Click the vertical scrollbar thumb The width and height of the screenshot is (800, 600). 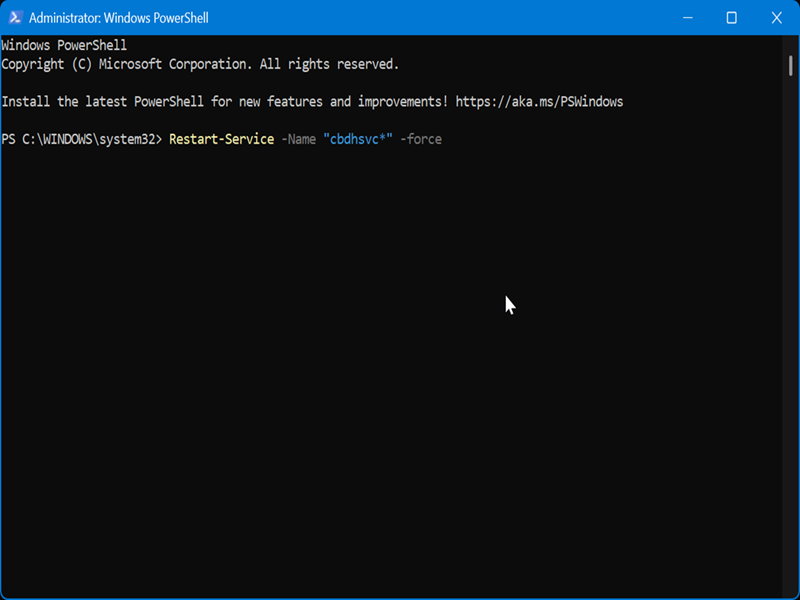(x=790, y=66)
